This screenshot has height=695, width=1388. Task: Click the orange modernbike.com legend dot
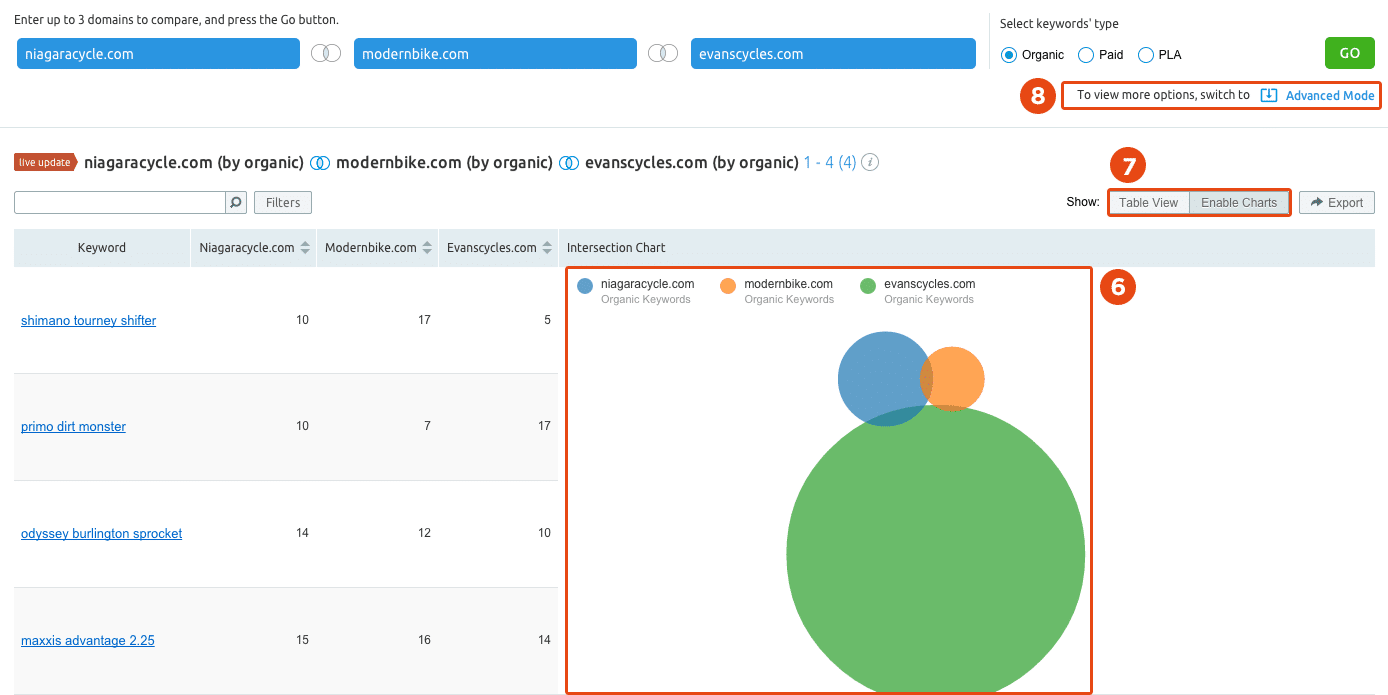728,287
